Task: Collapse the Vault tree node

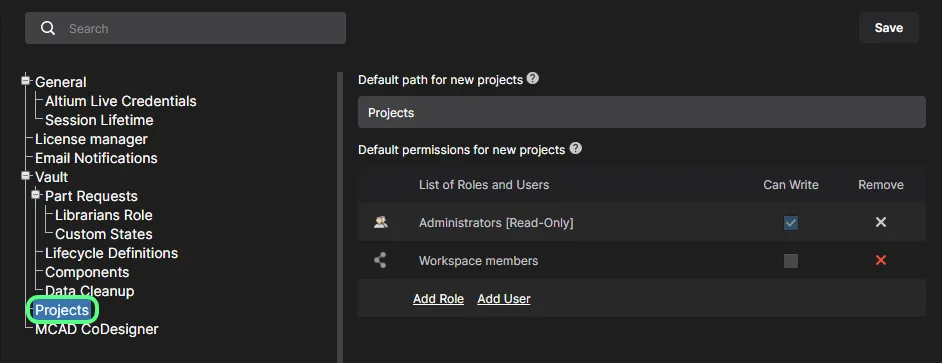Action: coord(25,175)
